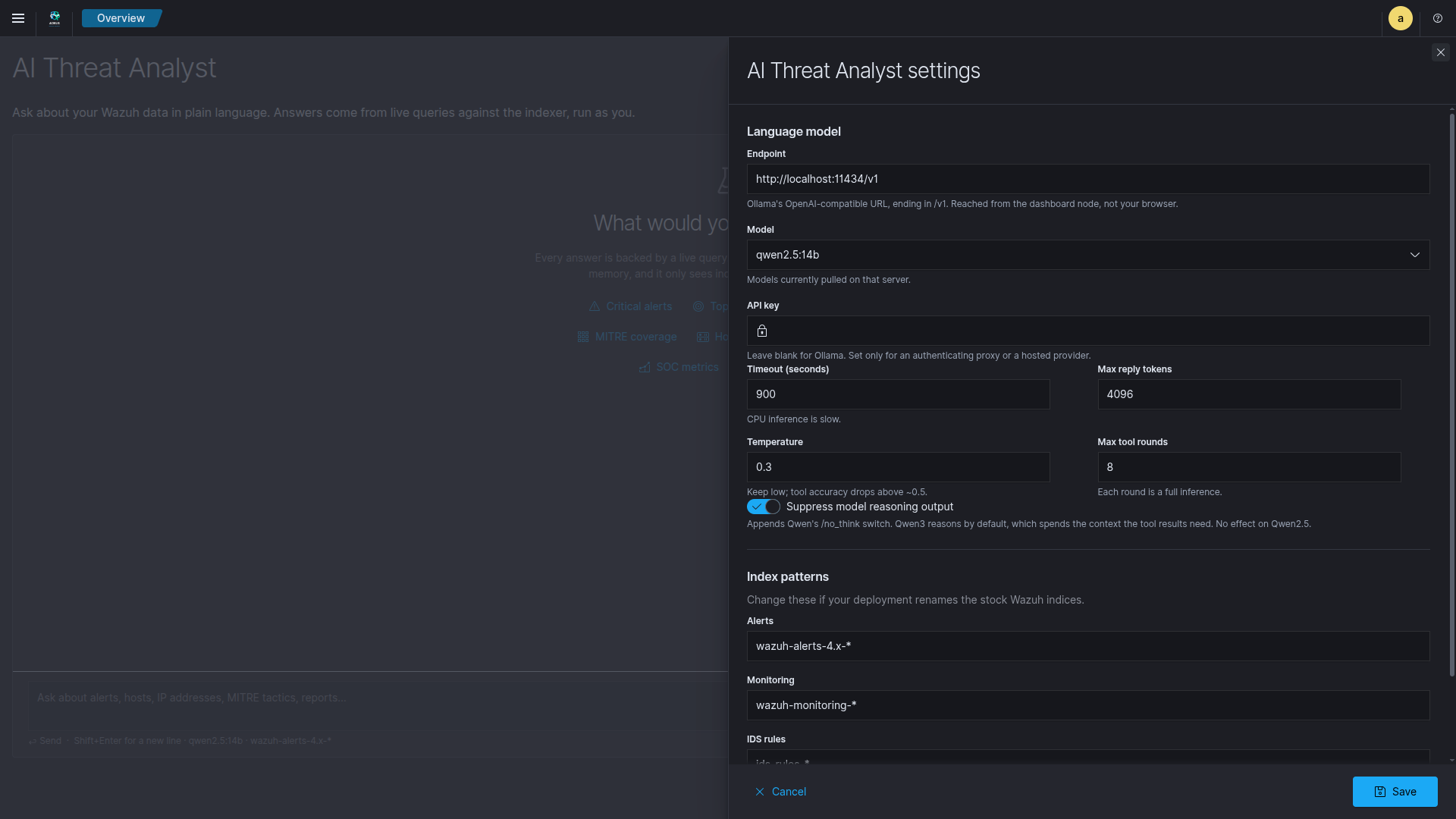Click the Temperature field
This screenshot has width=1456, height=819.
point(899,467)
